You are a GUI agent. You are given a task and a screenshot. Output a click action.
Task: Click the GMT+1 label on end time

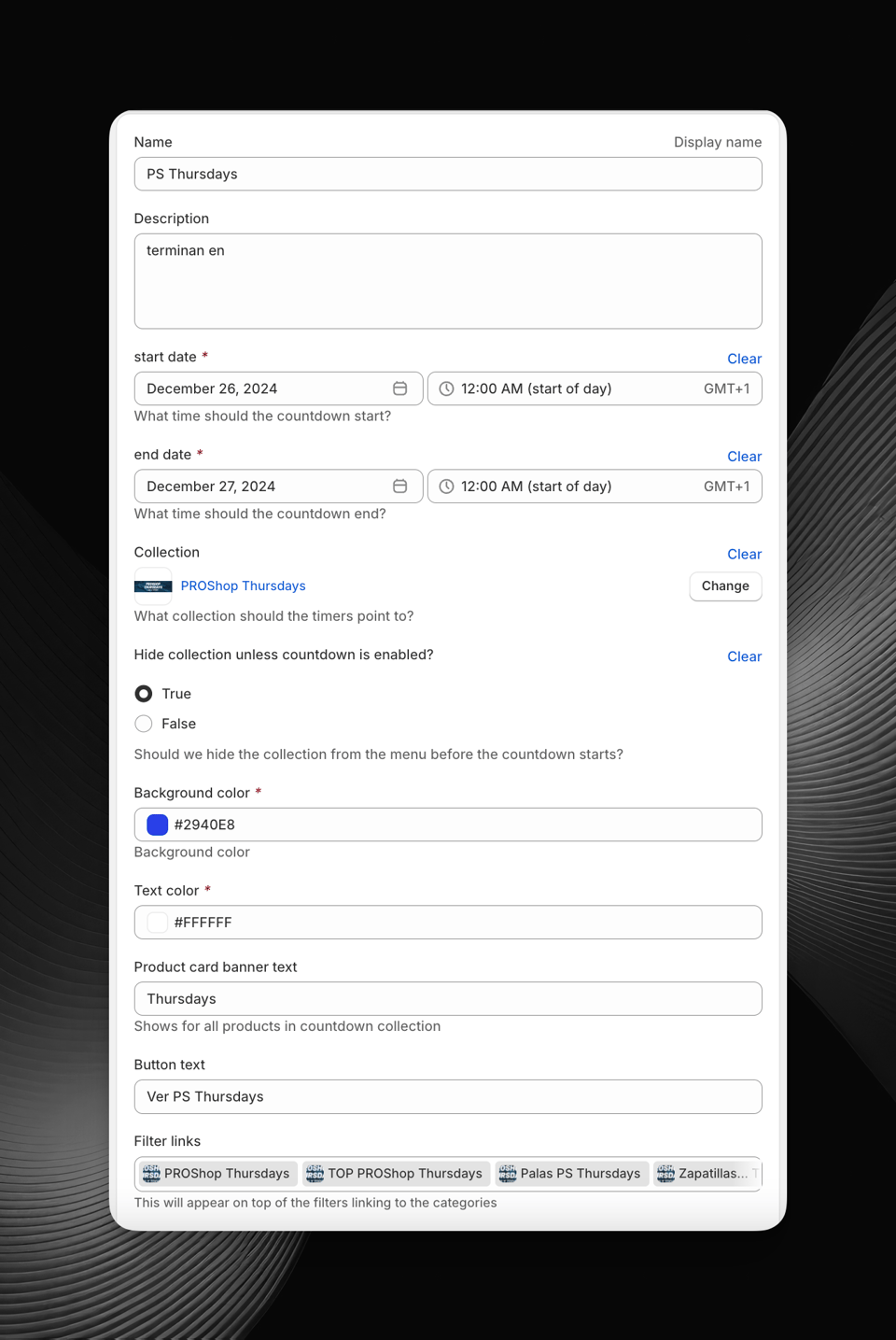[x=727, y=487]
